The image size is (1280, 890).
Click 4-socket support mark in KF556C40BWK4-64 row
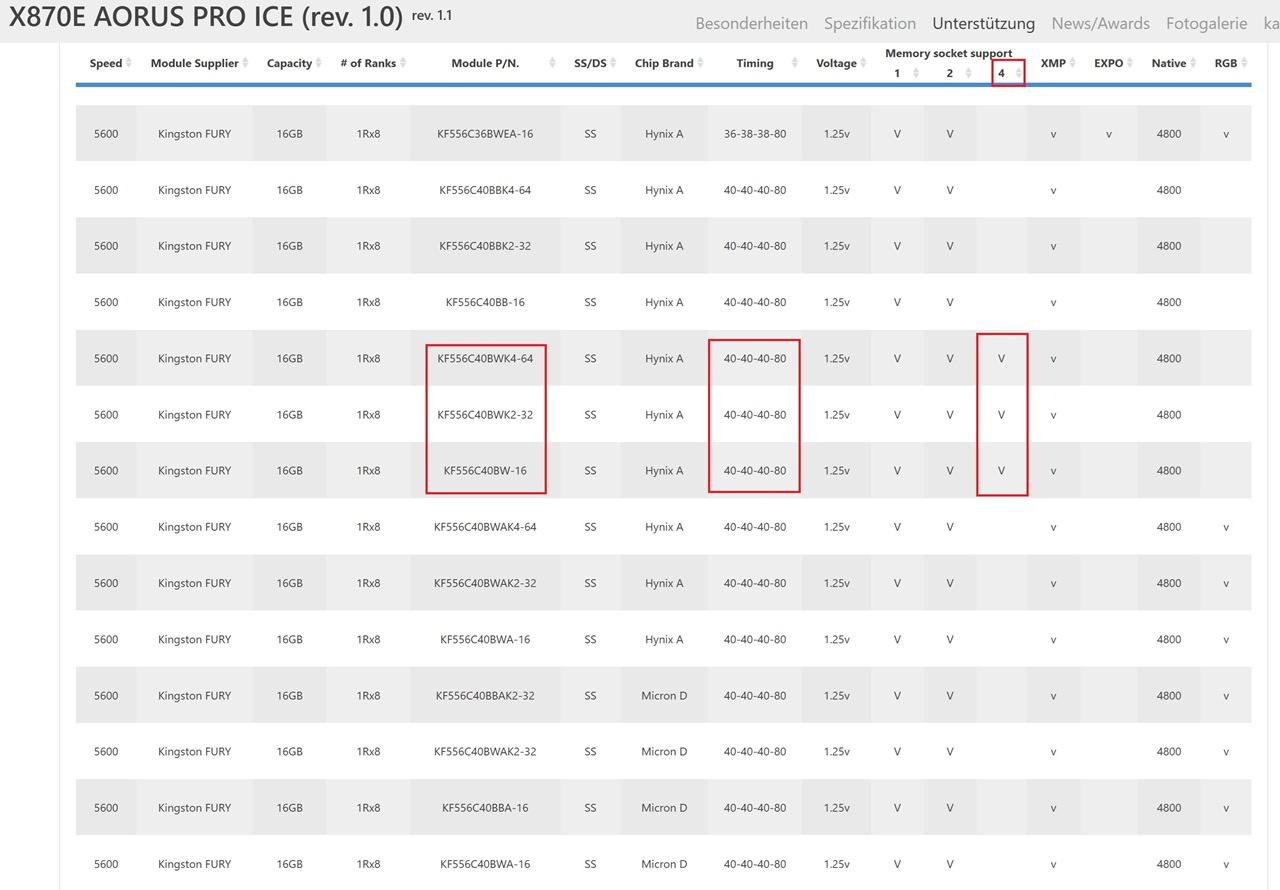(x=1001, y=358)
